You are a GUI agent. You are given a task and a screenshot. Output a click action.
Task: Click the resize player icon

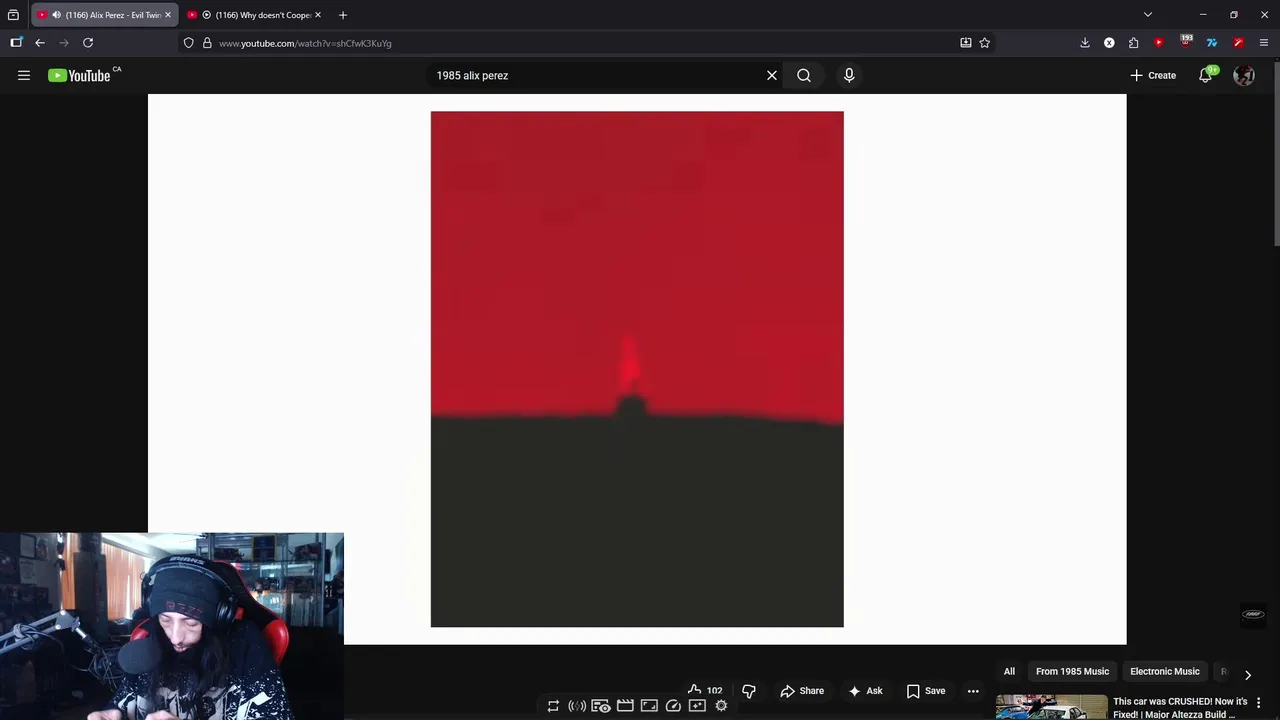click(x=649, y=706)
